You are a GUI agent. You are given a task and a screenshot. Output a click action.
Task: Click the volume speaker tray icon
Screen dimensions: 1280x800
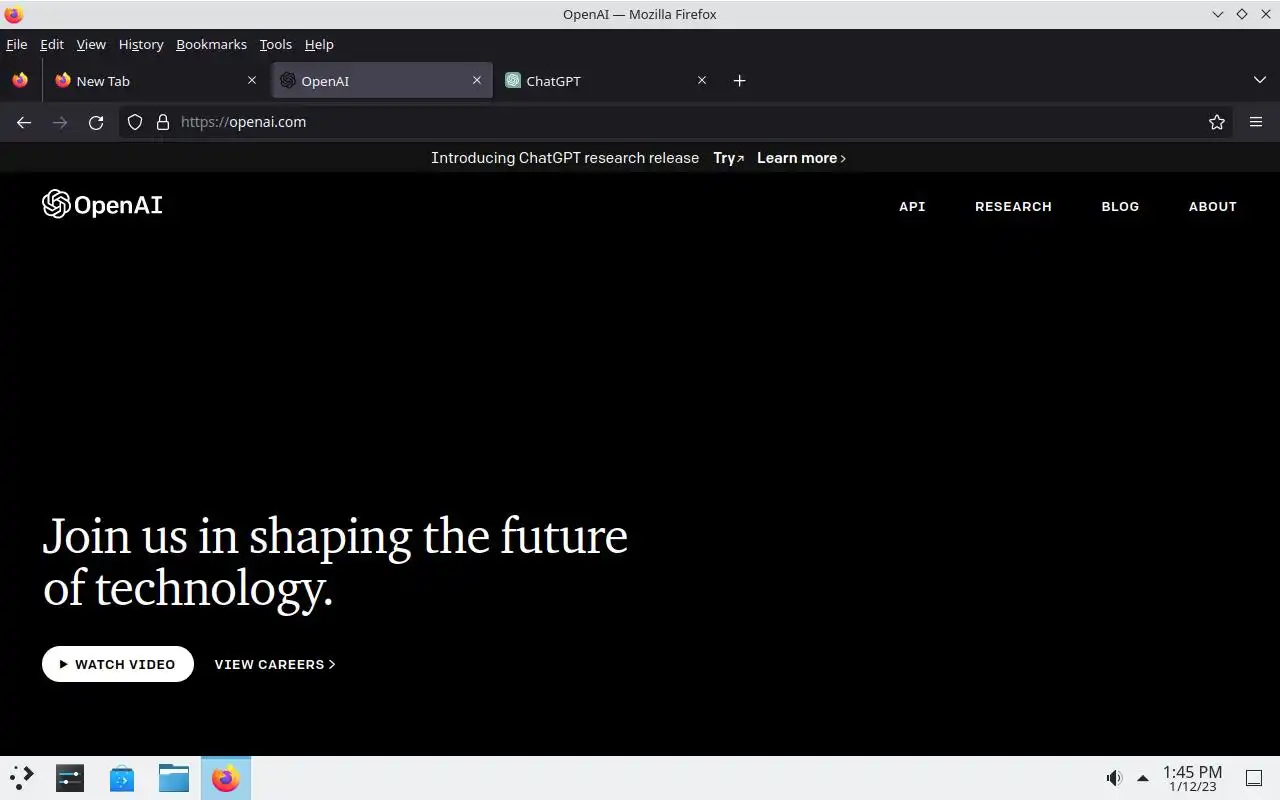coord(1114,778)
